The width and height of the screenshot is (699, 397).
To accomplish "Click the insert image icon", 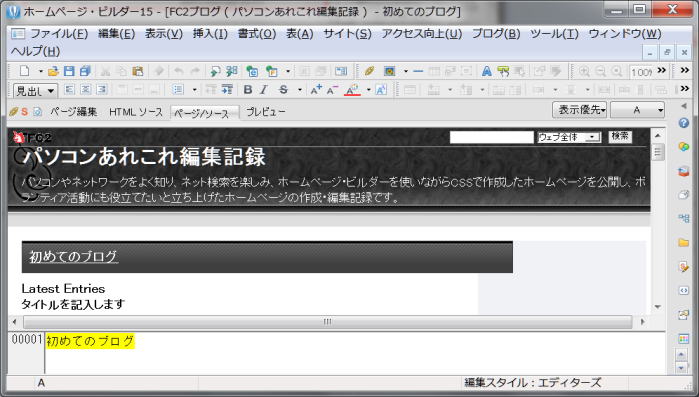I will (x=390, y=71).
